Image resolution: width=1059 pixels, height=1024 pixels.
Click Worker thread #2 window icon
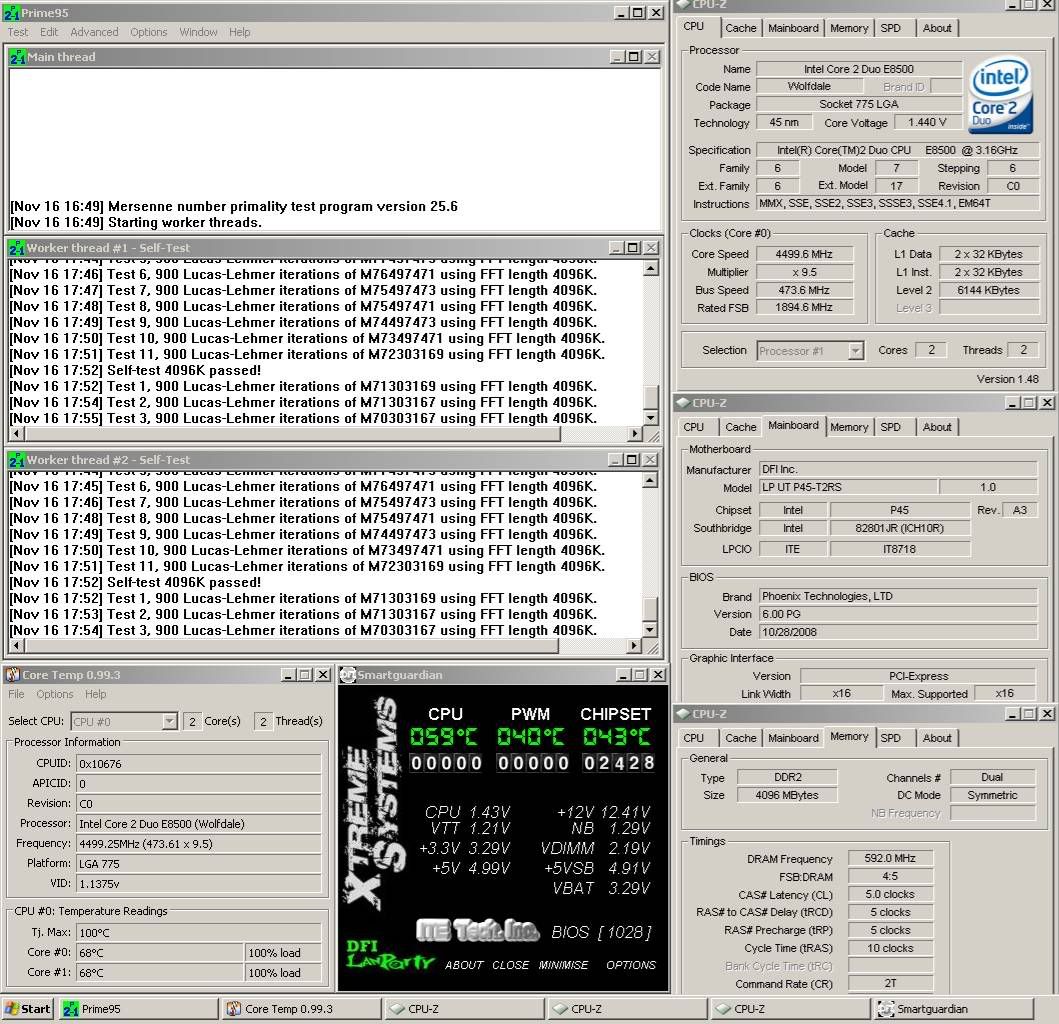(17, 460)
